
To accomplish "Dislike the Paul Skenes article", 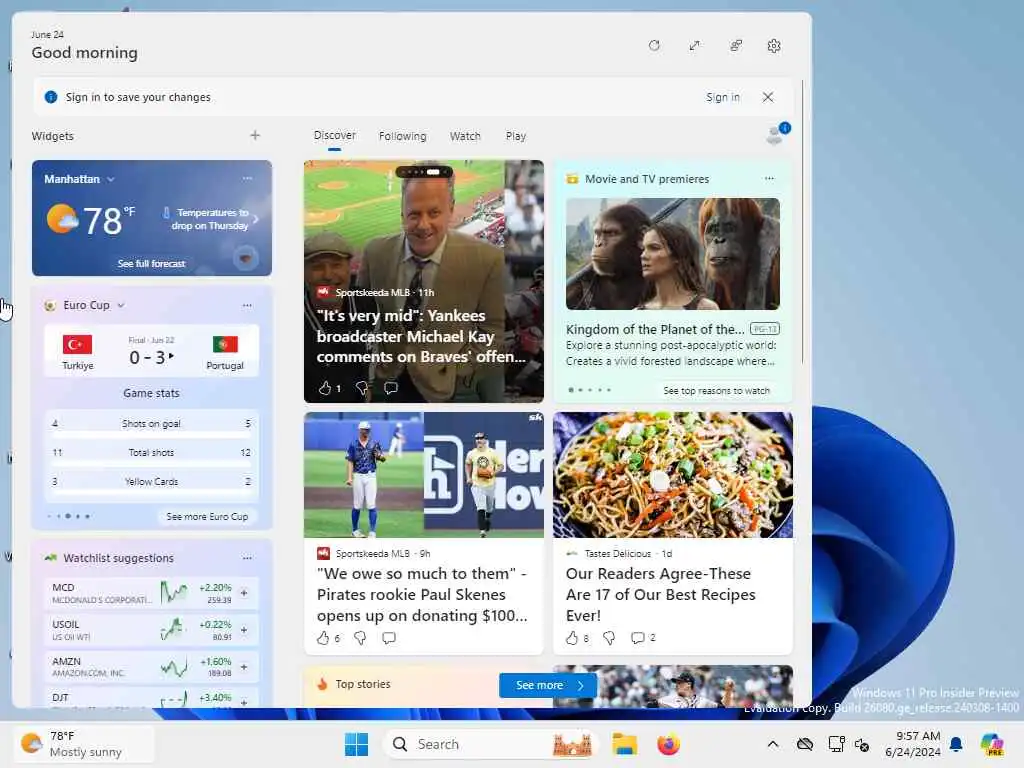I will click(360, 638).
